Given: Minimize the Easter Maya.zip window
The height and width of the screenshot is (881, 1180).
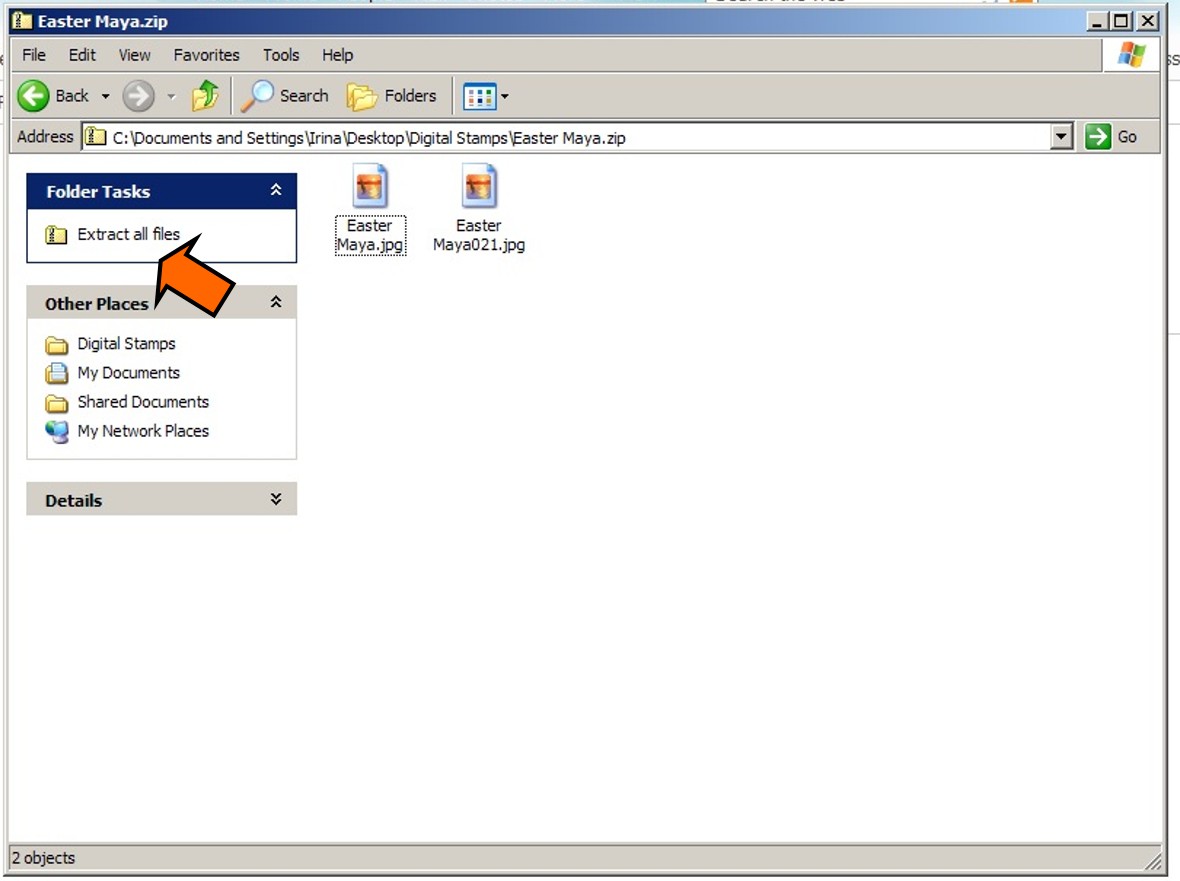Looking at the screenshot, I should [1096, 21].
